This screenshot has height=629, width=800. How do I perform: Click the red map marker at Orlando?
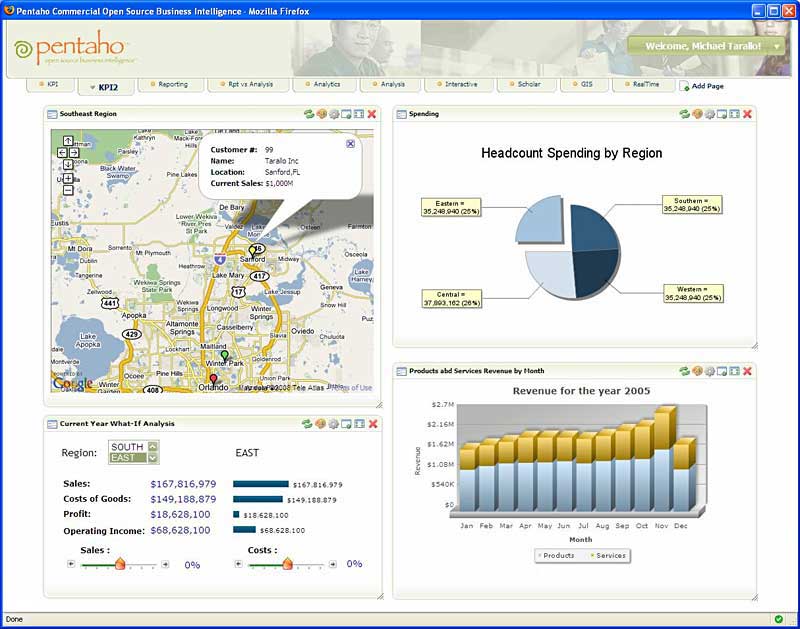213,379
